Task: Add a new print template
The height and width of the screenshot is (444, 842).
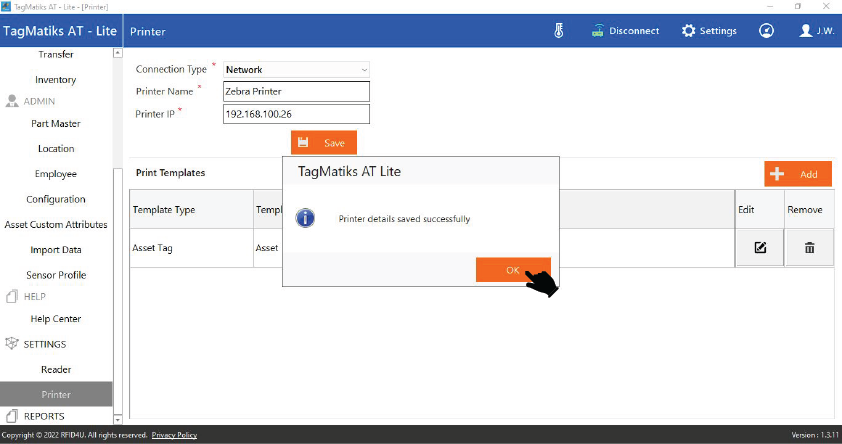Action: pyautogui.click(x=798, y=174)
